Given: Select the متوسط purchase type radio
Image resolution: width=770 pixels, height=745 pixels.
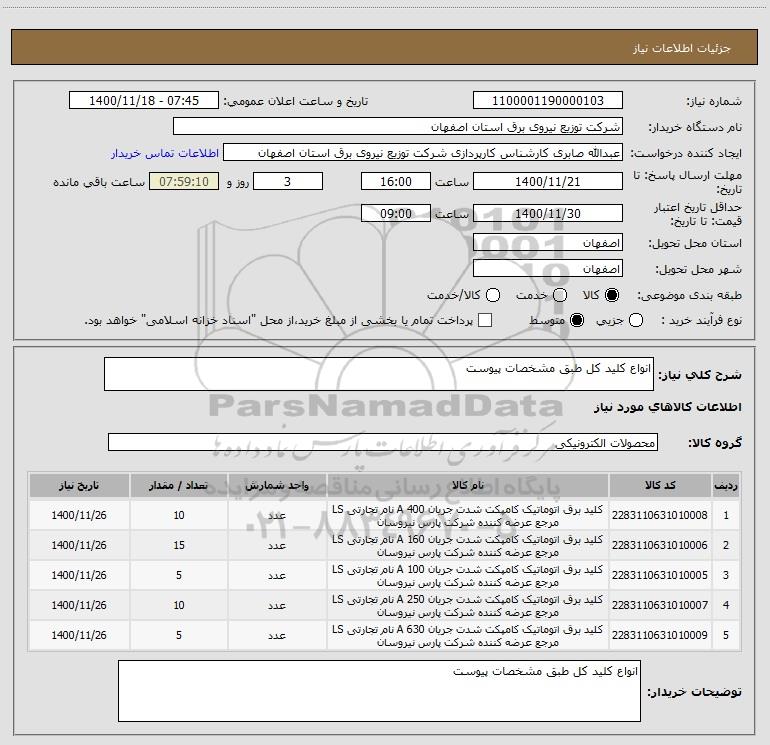Looking at the screenshot, I should 577,320.
